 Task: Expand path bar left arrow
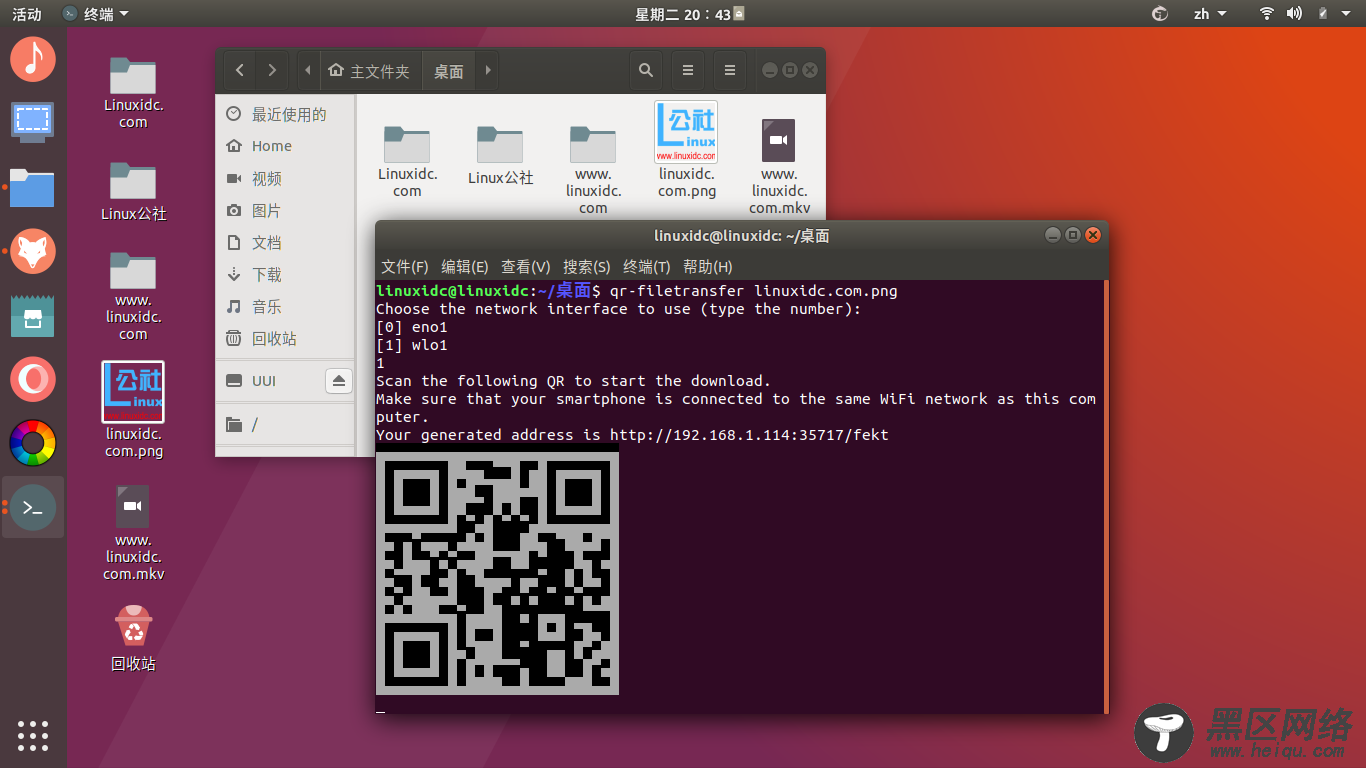tap(308, 70)
